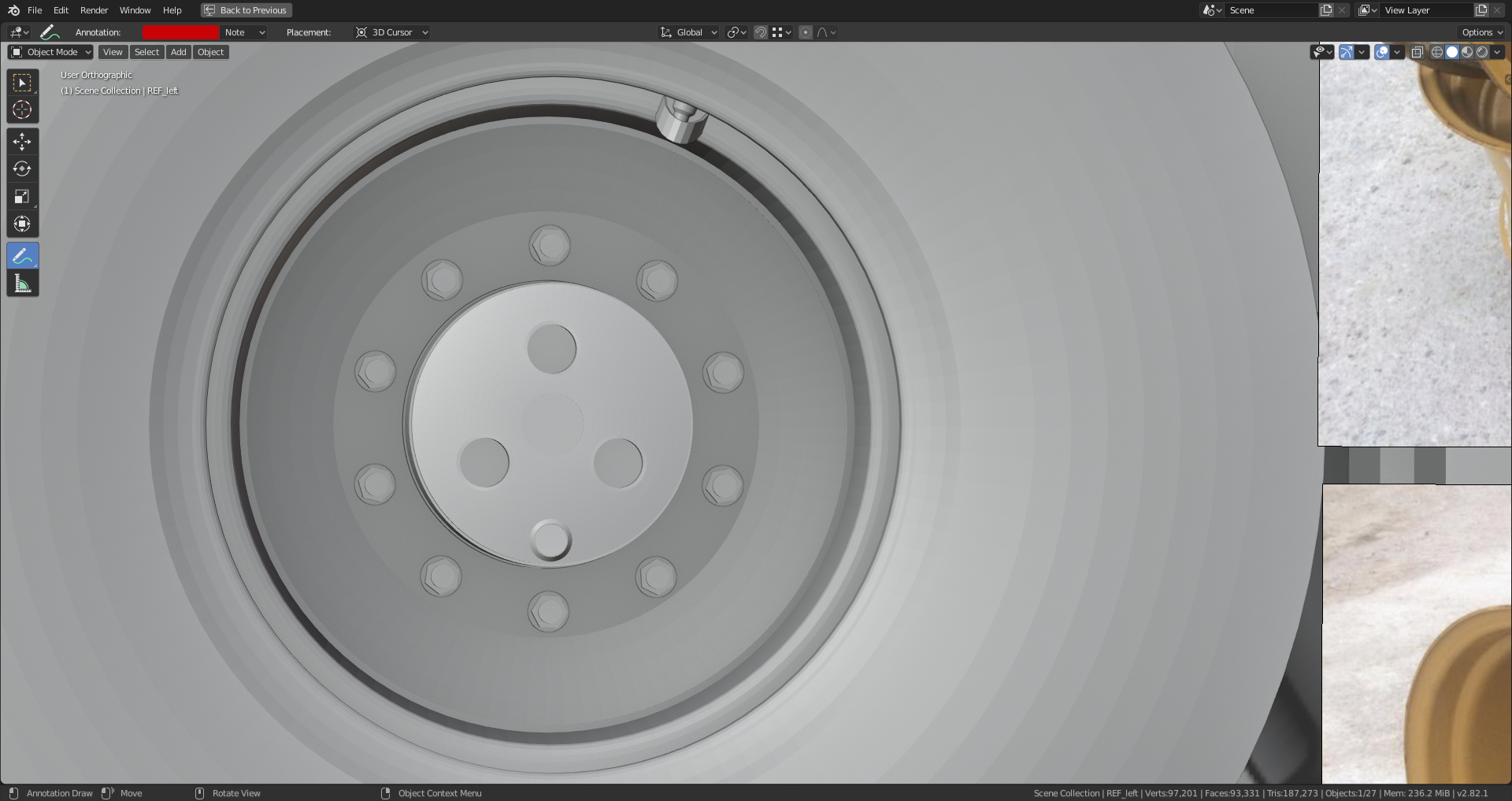This screenshot has width=1512, height=801.
Task: Open the transform pivot point menu
Action: [736, 32]
